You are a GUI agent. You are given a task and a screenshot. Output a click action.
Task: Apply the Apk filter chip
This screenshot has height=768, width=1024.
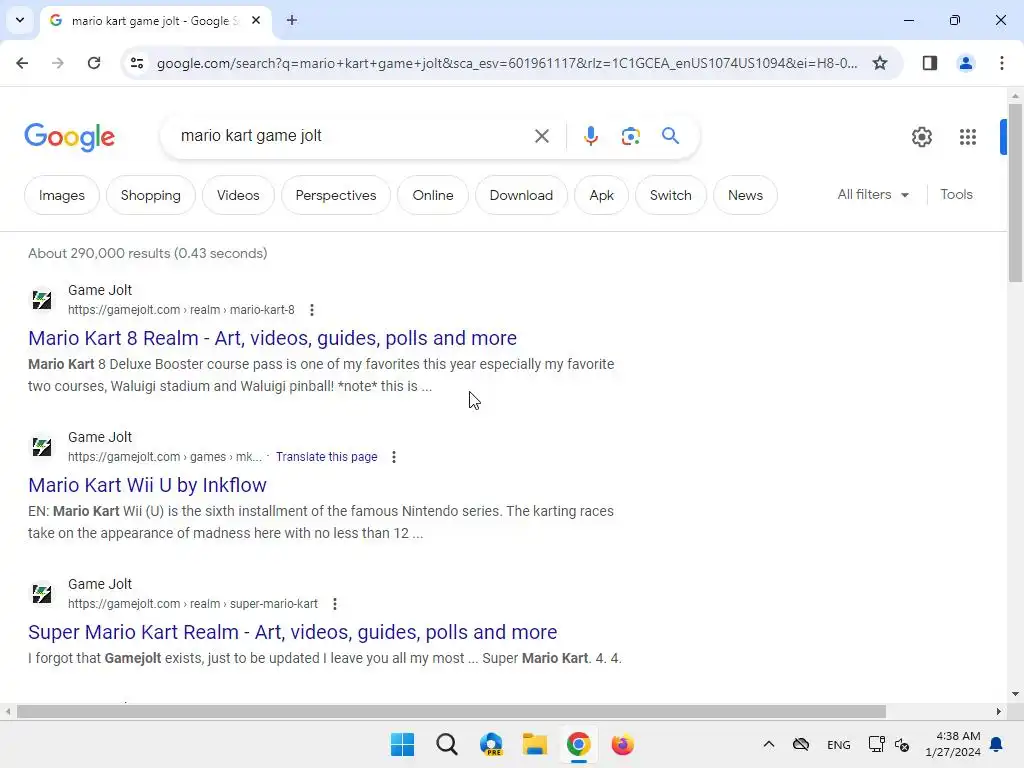tap(601, 195)
